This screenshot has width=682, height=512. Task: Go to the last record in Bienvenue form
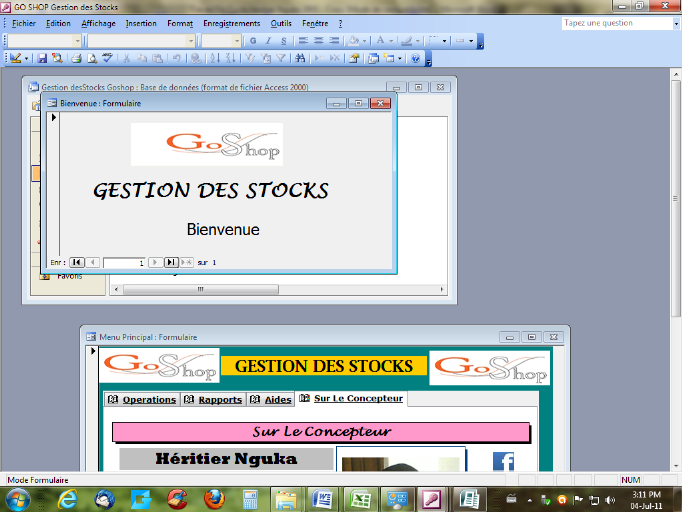[x=171, y=262]
